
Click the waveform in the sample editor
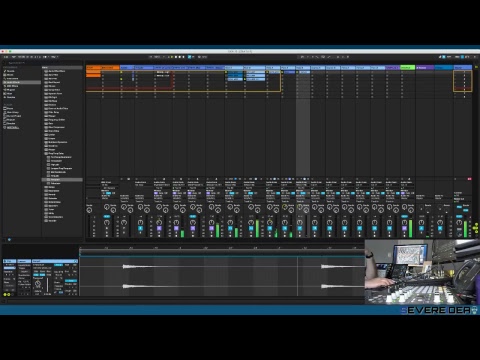(222, 276)
